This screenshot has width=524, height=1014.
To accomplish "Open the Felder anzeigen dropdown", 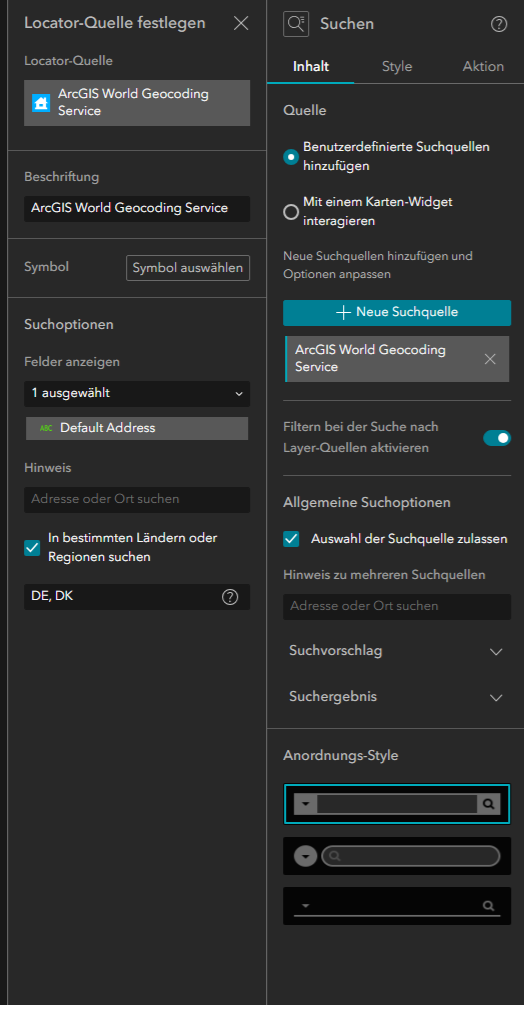I will pyautogui.click(x=137, y=393).
